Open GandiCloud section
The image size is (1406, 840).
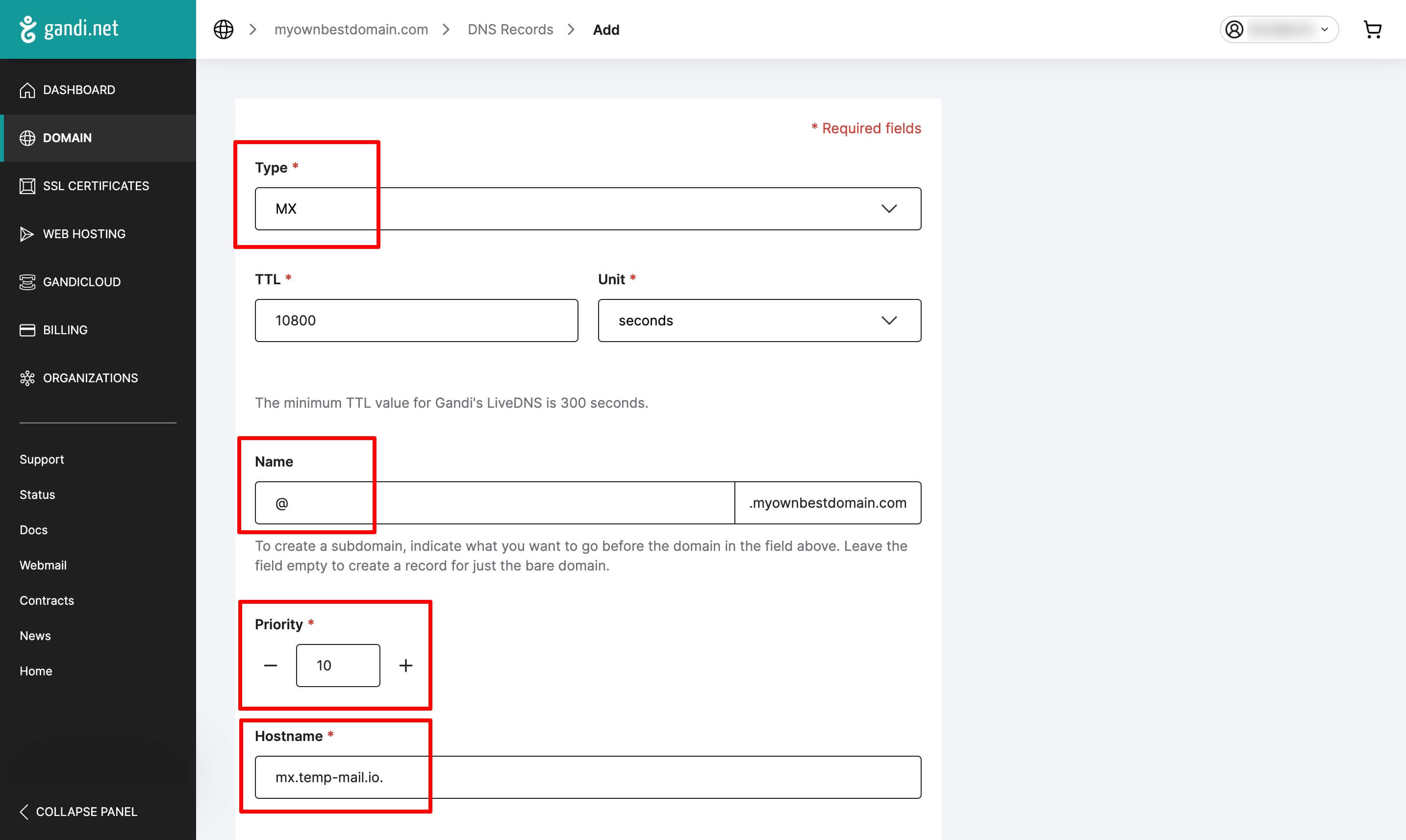81,282
